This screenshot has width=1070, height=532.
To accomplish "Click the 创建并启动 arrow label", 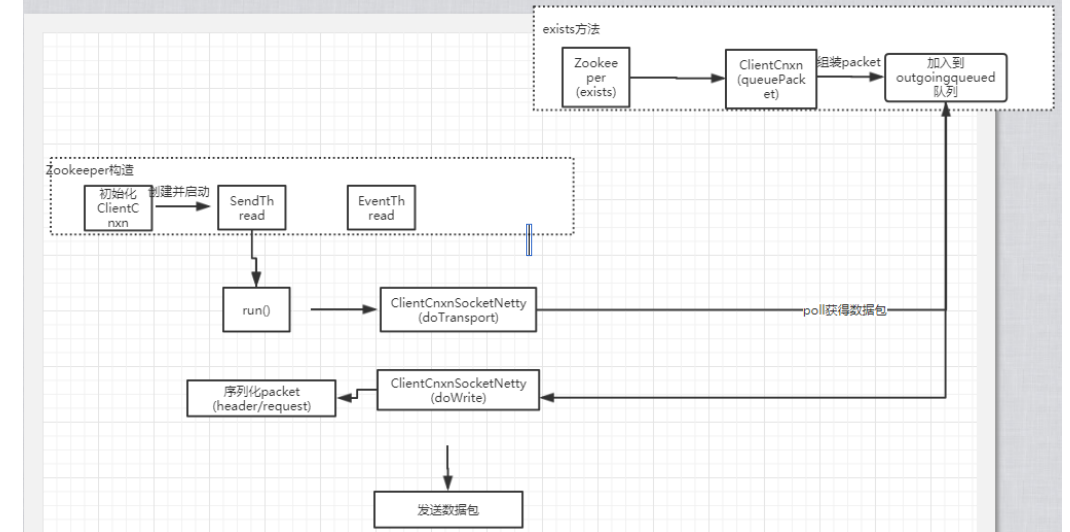I will click(x=179, y=192).
